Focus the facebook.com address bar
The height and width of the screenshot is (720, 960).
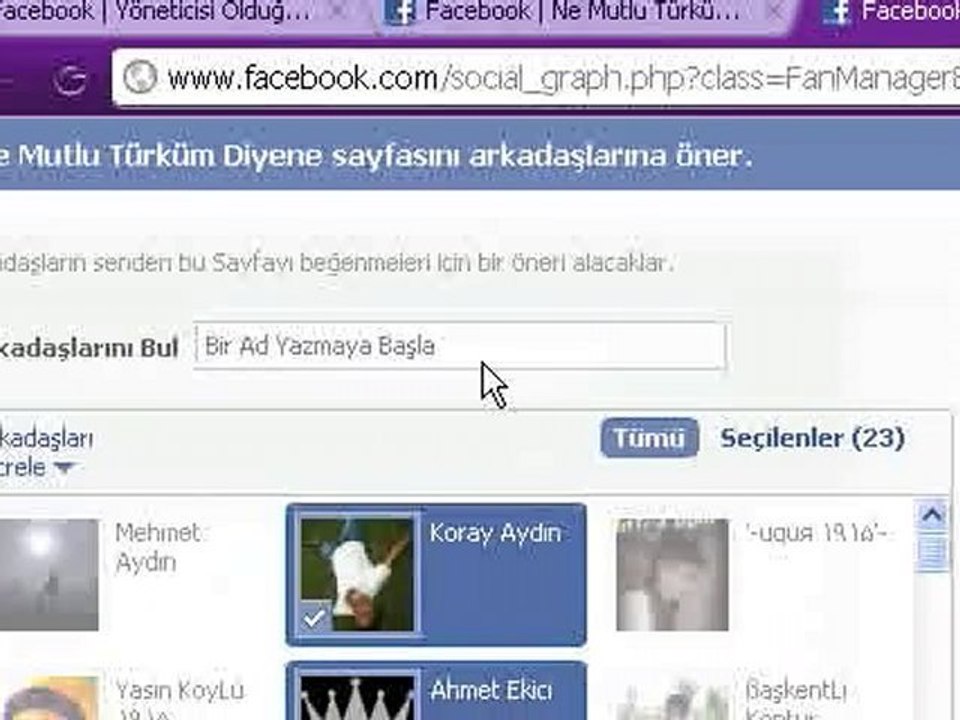536,78
